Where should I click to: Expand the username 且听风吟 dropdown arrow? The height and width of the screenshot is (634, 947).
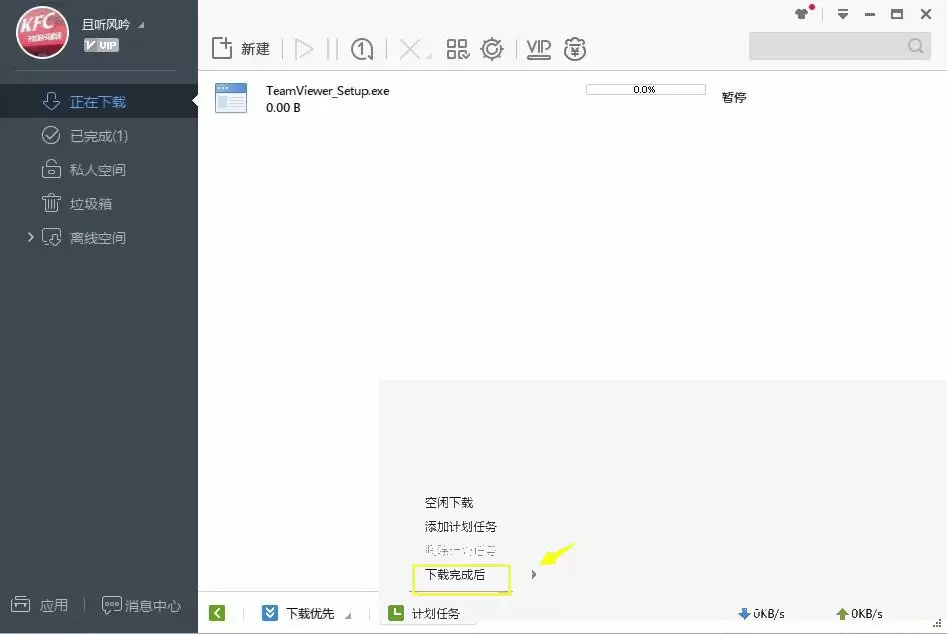pyautogui.click(x=141, y=25)
